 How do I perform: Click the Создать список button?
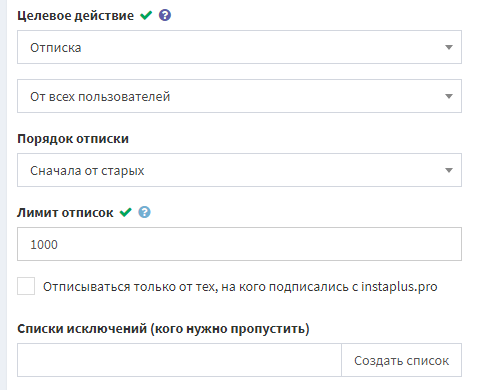pos(401,360)
